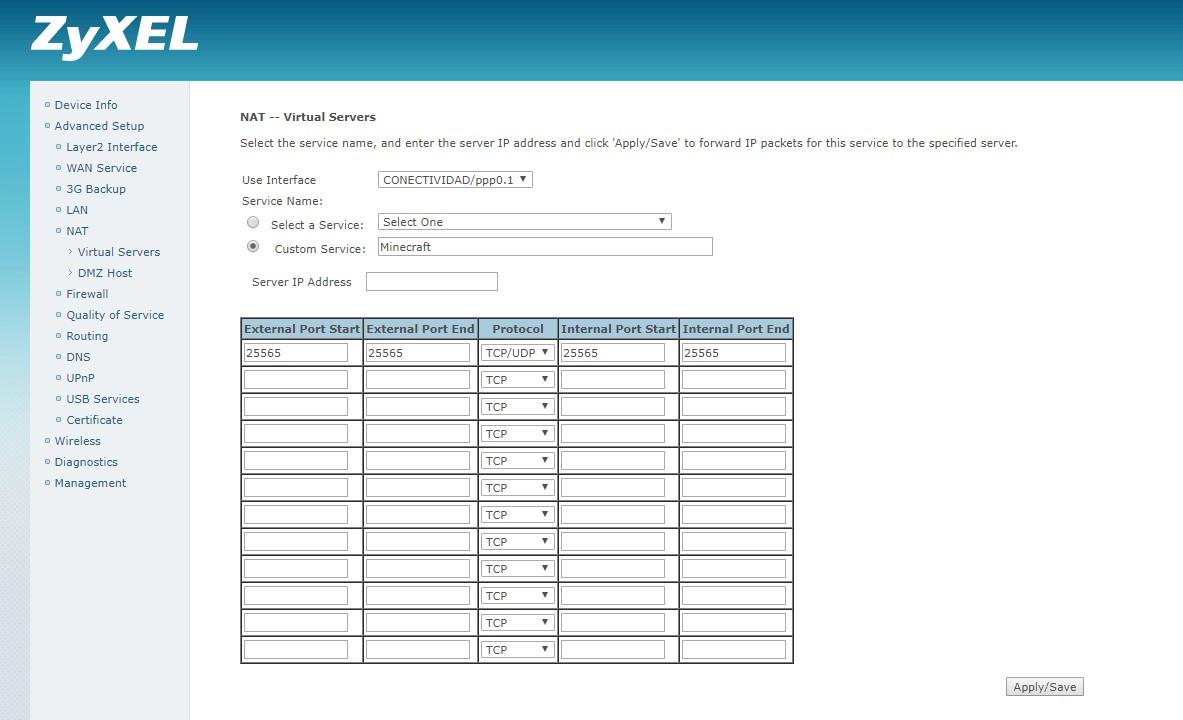Open the protocol dropdown in fifth table row
The image size is (1183, 720).
point(517,460)
